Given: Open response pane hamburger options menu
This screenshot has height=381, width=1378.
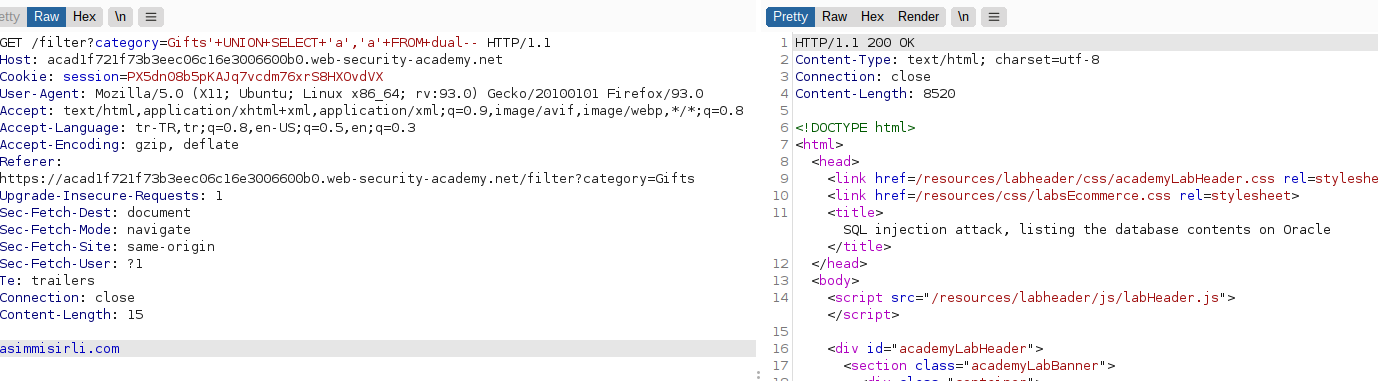Looking at the screenshot, I should (x=994, y=17).
